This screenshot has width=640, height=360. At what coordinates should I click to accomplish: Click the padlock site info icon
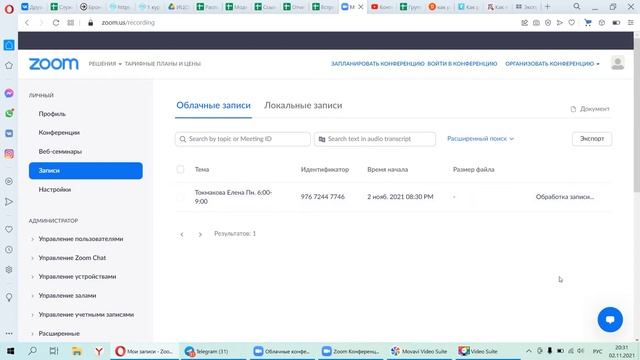91,23
